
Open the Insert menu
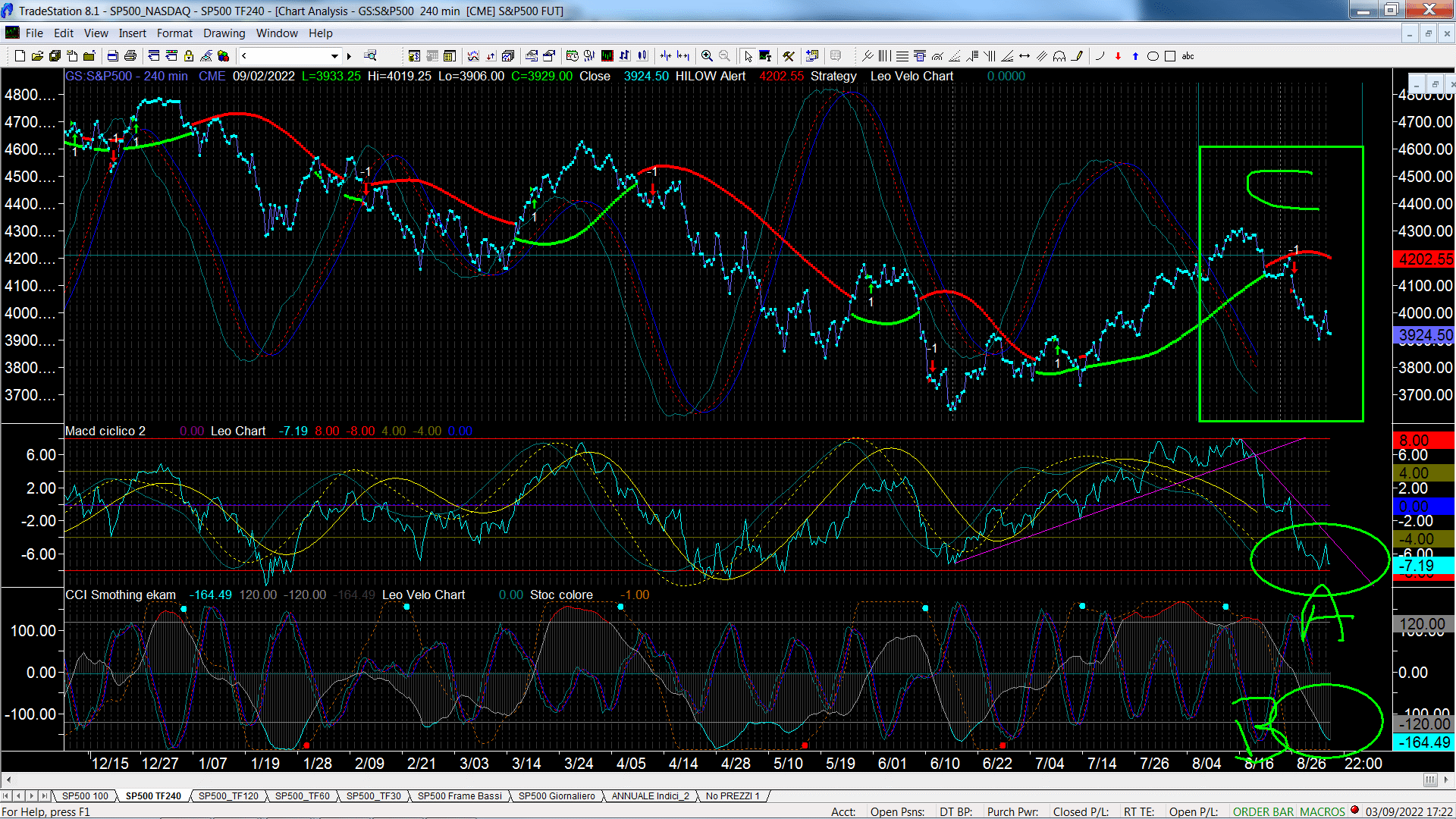click(132, 33)
